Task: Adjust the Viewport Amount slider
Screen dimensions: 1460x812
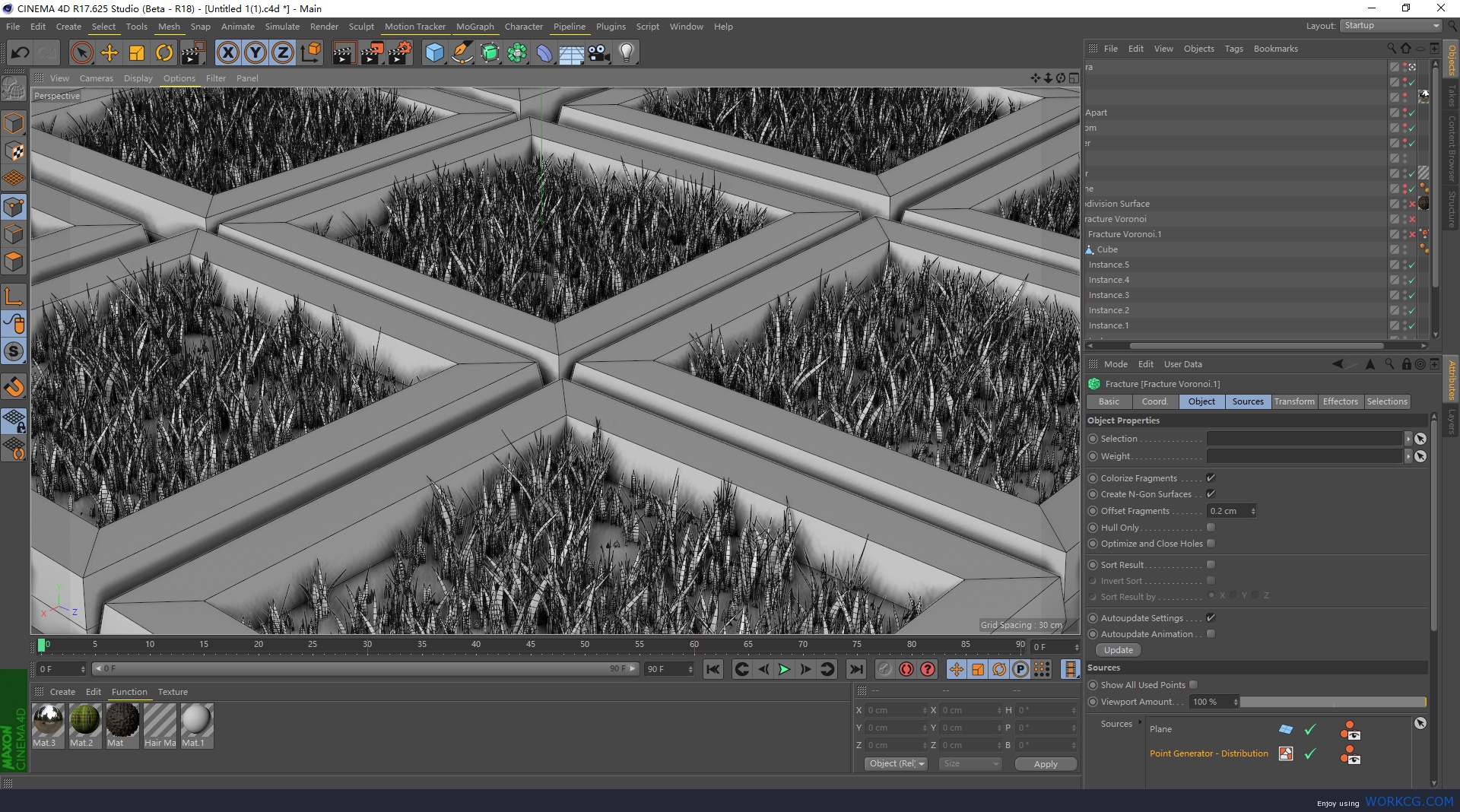Action: pos(1333,702)
